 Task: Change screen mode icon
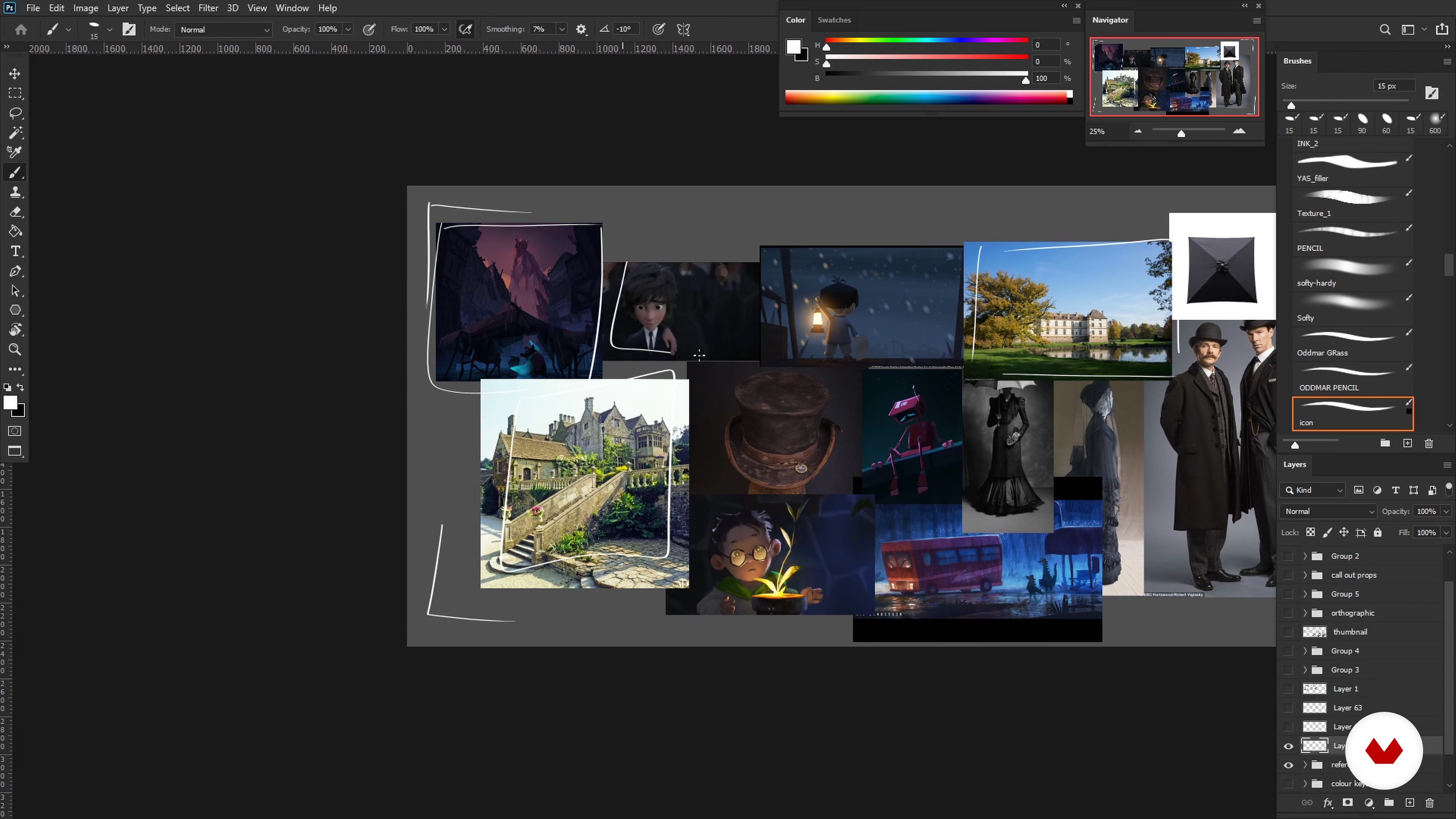click(x=15, y=451)
